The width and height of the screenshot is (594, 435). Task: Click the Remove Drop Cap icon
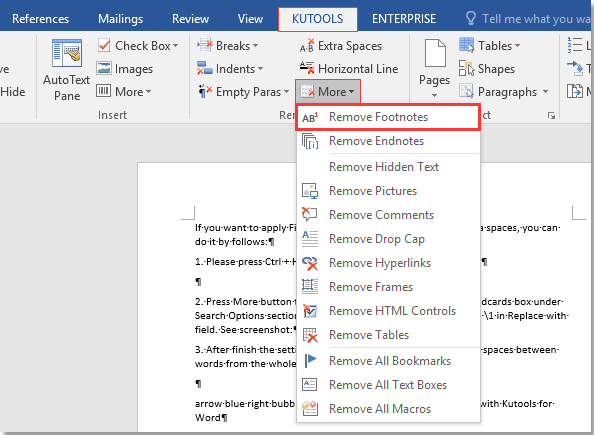coord(310,239)
